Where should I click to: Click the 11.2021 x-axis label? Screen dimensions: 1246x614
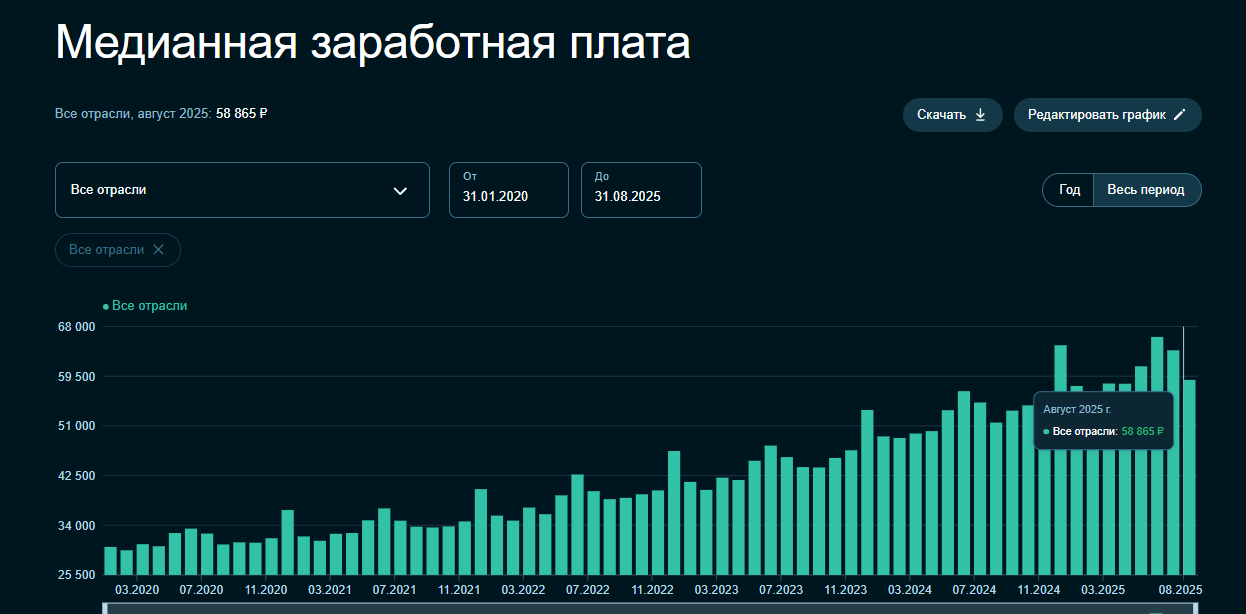[x=458, y=590]
